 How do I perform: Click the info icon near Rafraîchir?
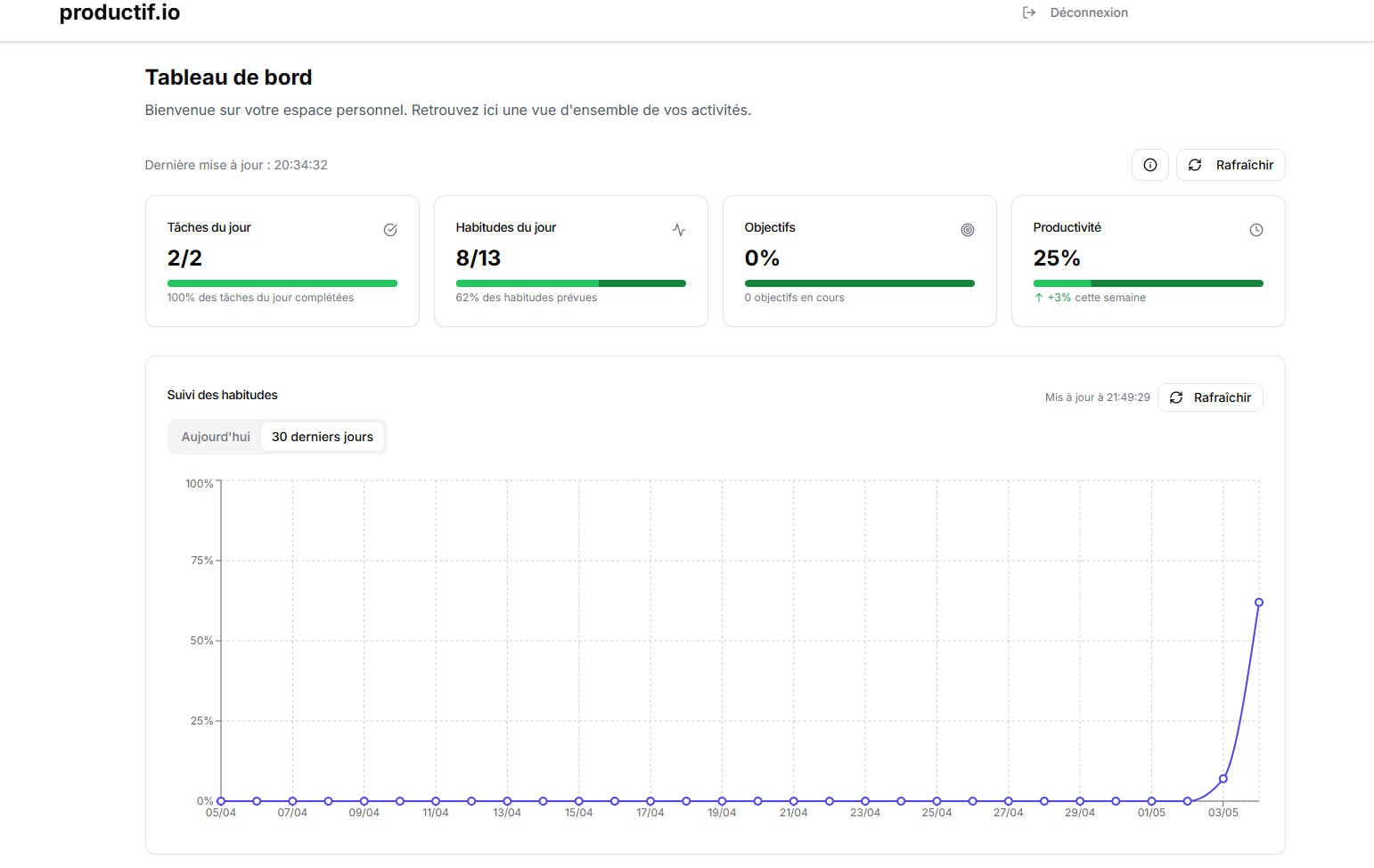point(1149,165)
